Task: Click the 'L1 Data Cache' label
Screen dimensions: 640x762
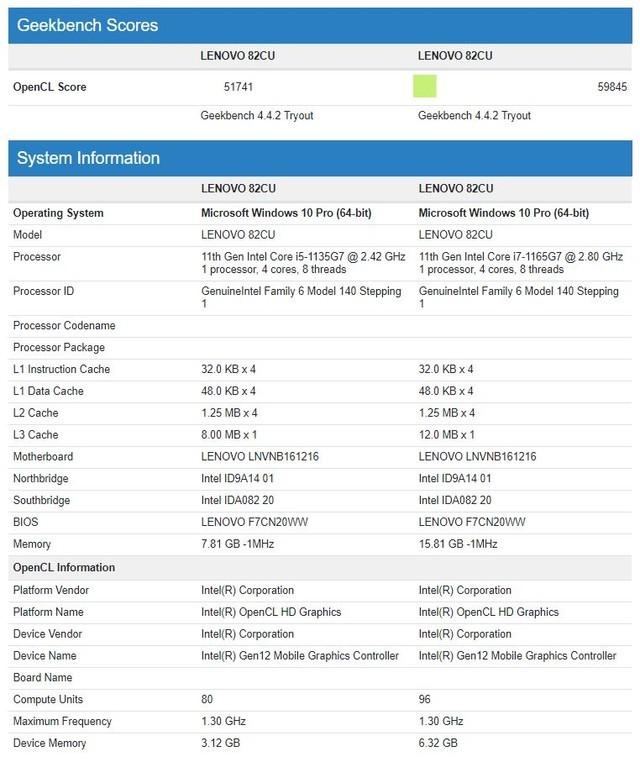Action: [x=48, y=391]
